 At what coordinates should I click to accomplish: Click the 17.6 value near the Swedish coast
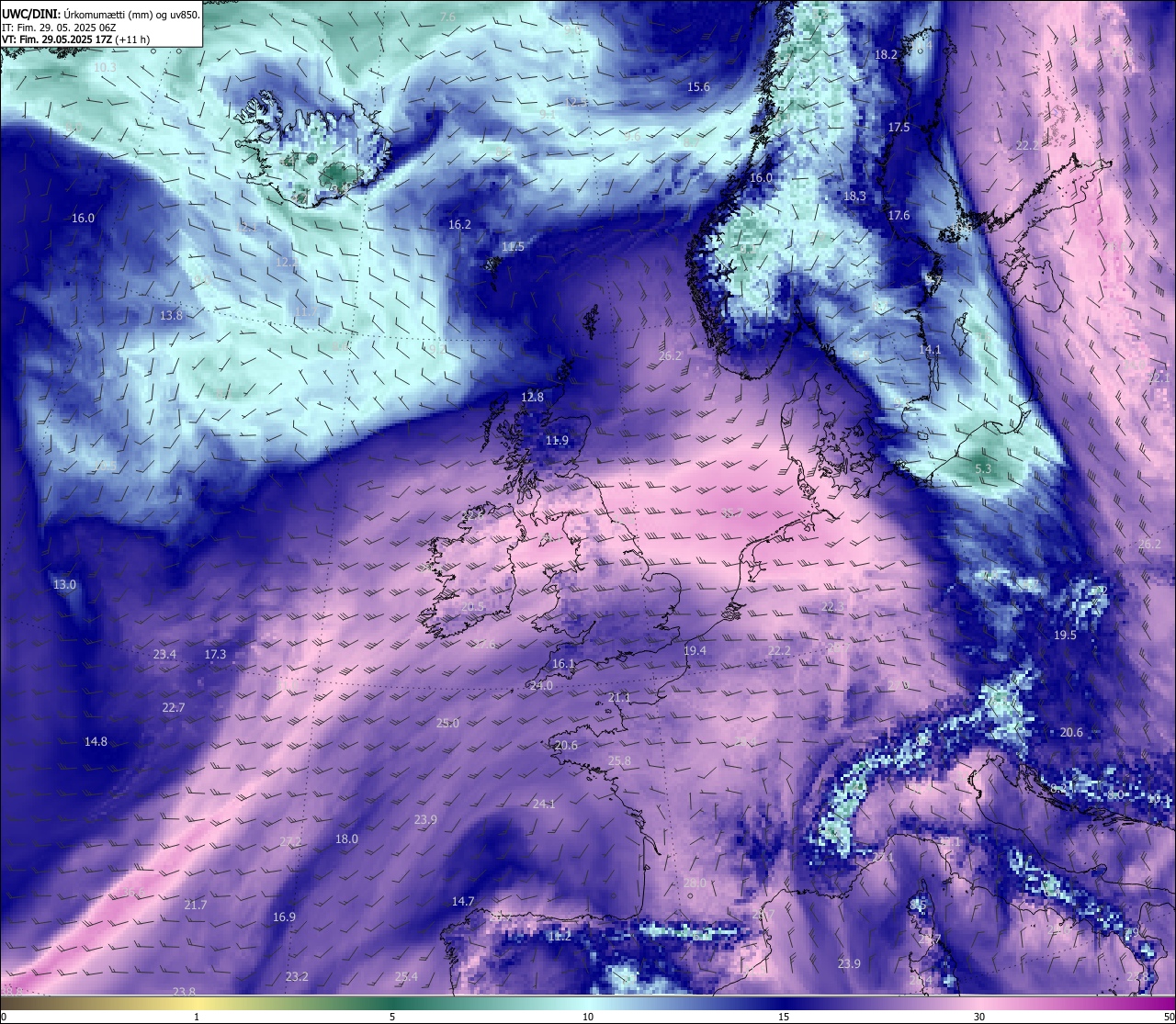tap(899, 215)
